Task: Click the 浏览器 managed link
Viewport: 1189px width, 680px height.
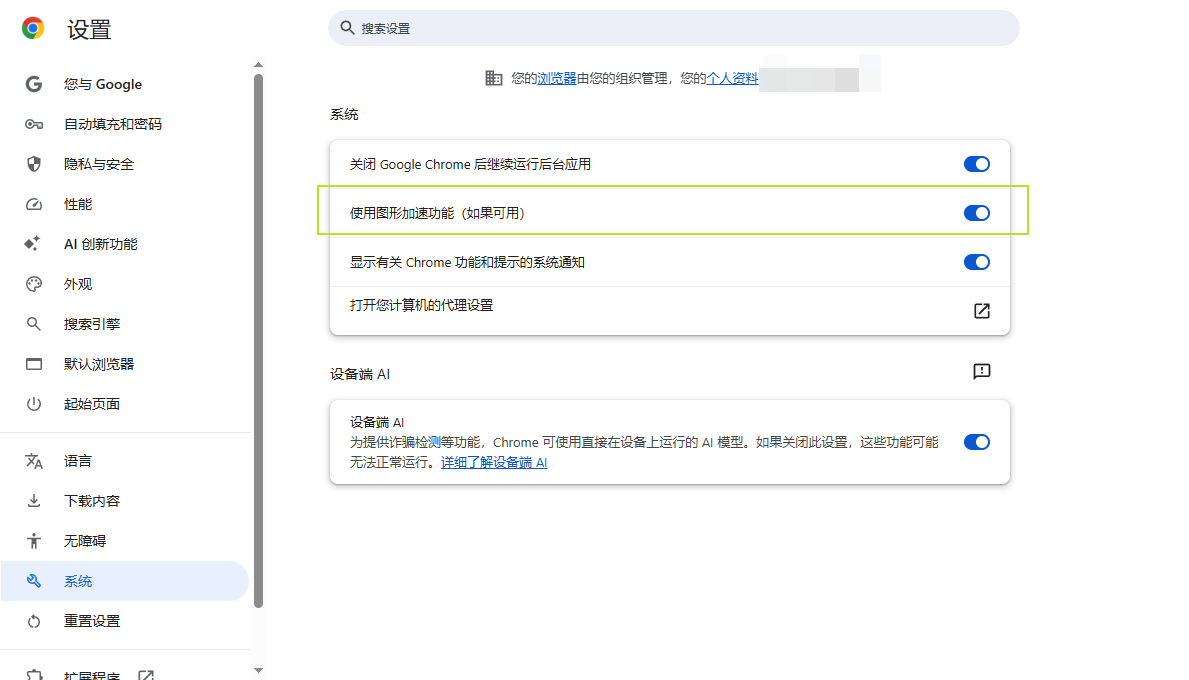Action: 557,78
